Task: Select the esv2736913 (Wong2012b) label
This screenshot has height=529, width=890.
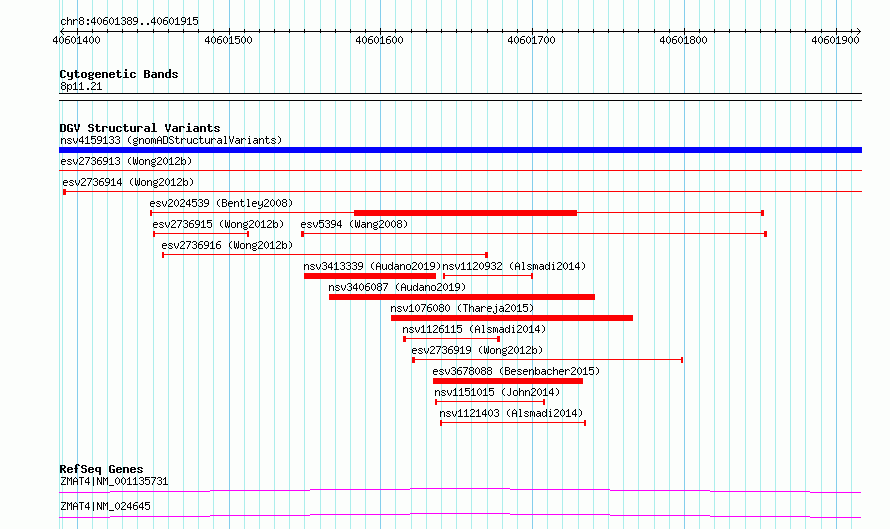Action: pos(126,161)
